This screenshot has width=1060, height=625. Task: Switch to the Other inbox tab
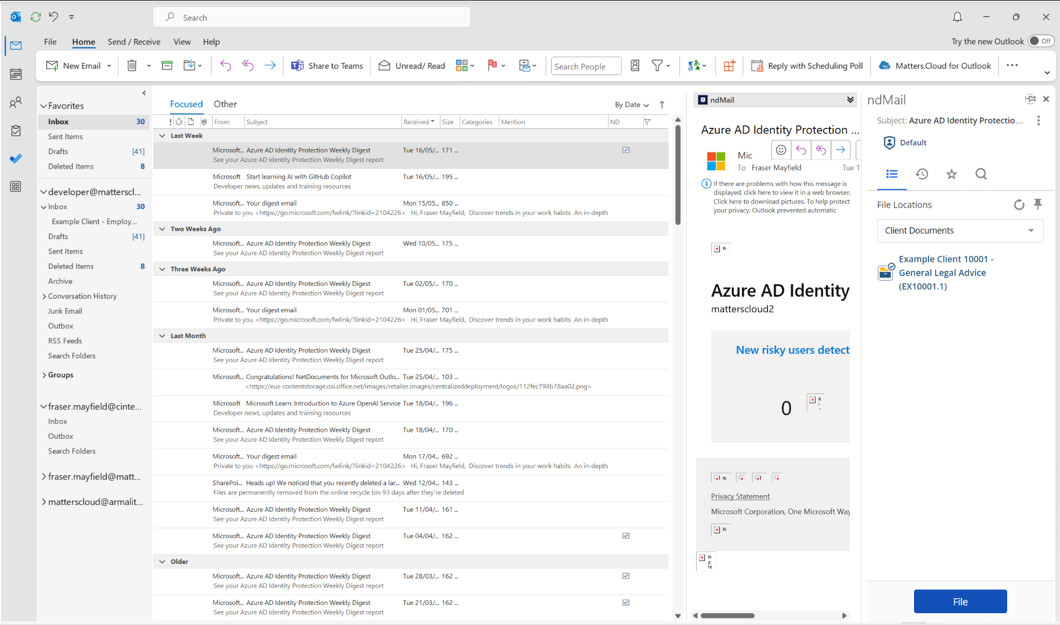point(225,104)
